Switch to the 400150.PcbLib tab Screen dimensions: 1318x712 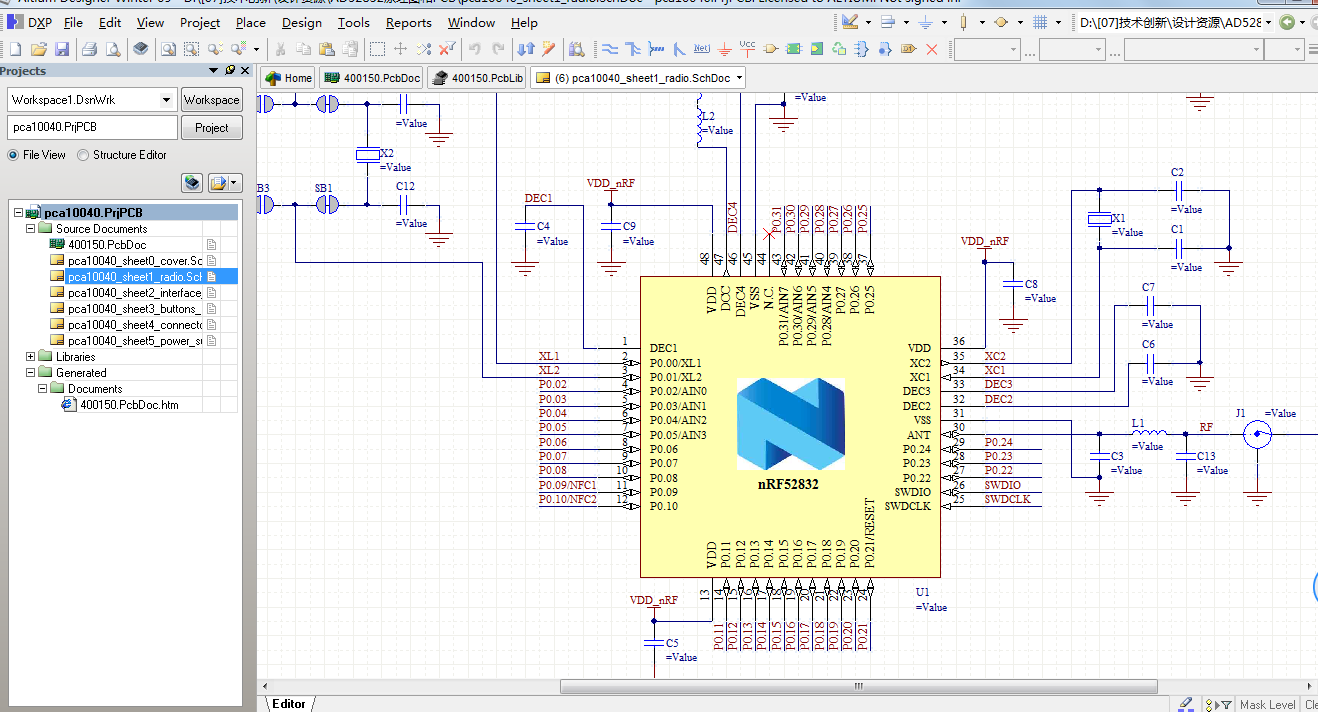pos(477,78)
